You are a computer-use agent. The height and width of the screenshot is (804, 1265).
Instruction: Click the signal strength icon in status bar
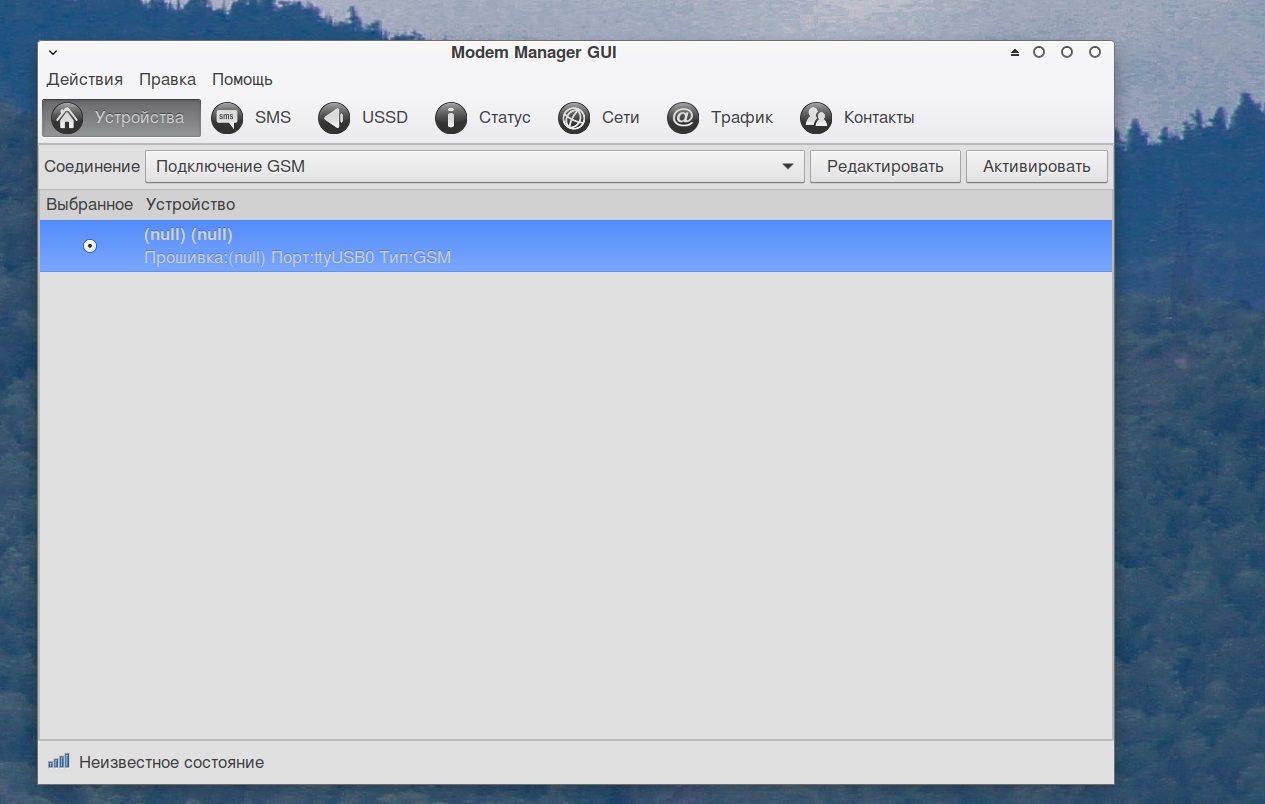point(59,762)
